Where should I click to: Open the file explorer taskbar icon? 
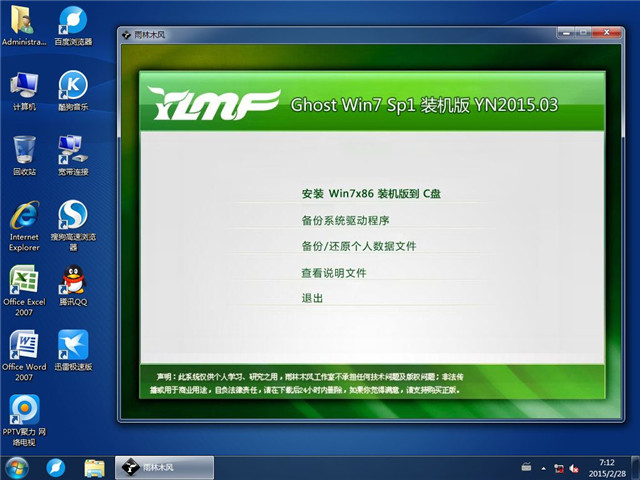94,468
